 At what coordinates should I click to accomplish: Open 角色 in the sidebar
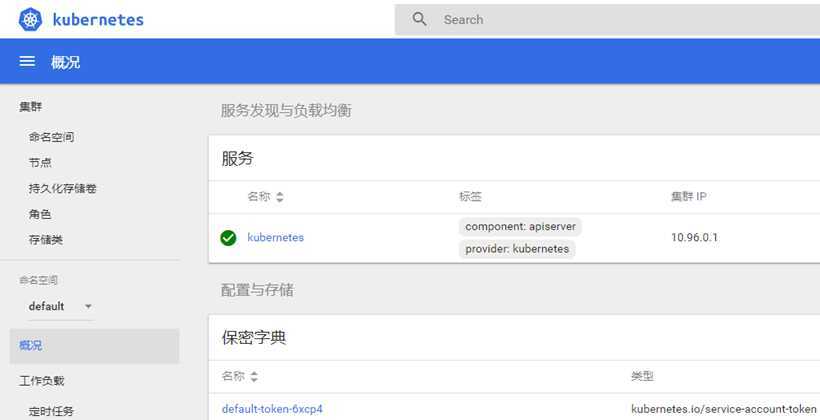[40, 214]
